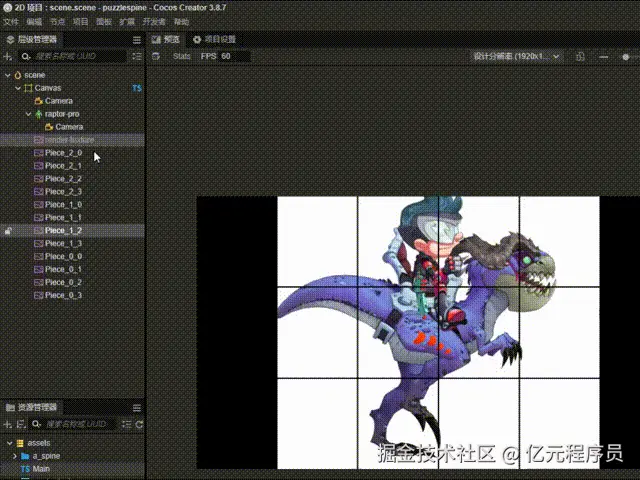Select the 资源管理器 panel tab
This screenshot has width=640, height=480.
[32, 407]
